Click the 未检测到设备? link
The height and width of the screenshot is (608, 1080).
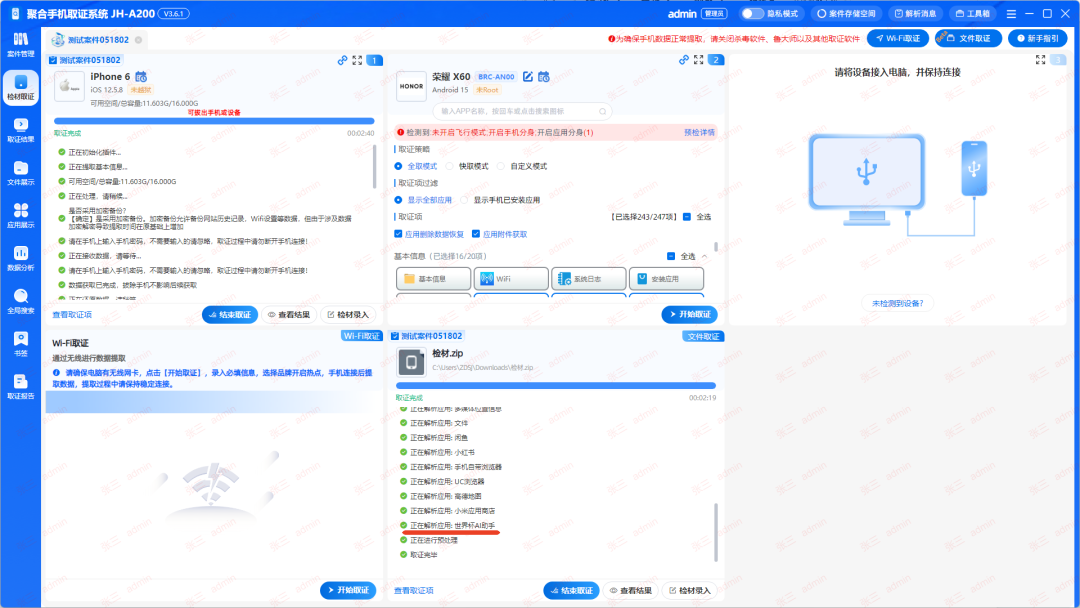coord(897,303)
